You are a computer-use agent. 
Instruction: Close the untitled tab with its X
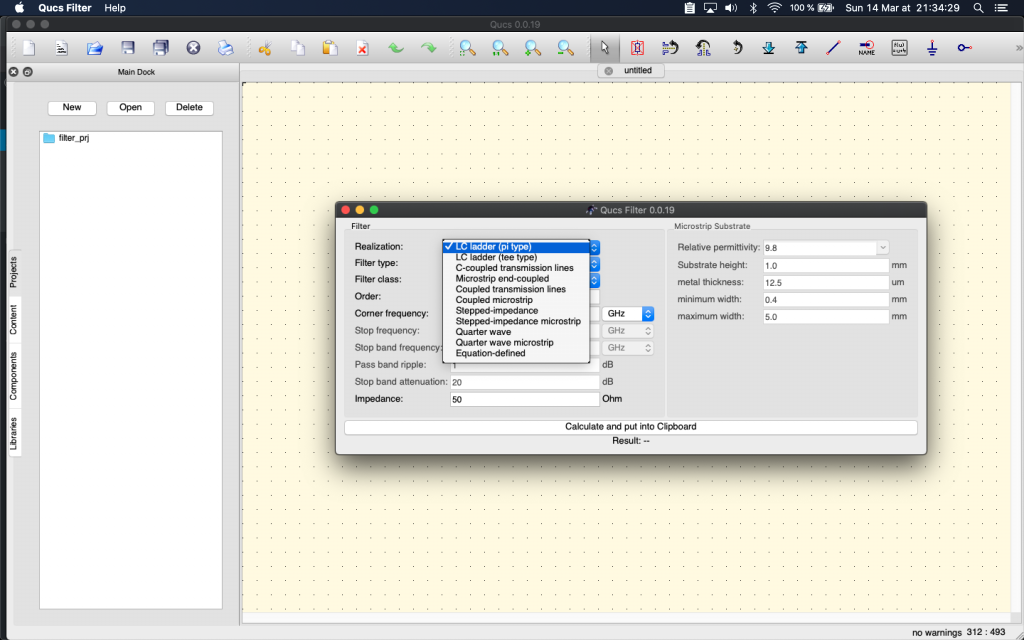point(609,71)
